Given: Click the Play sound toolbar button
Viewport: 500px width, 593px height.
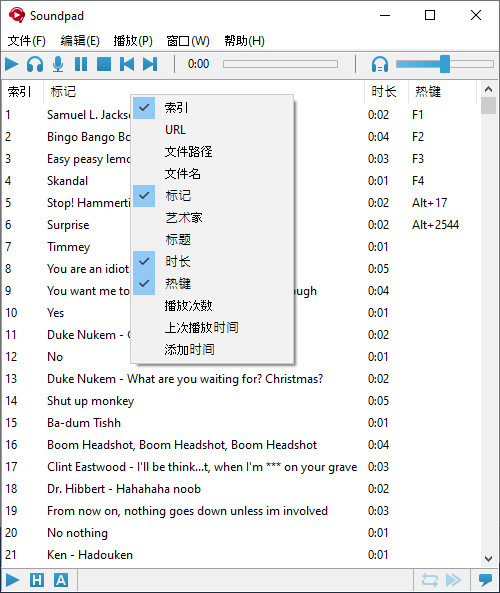Looking at the screenshot, I should point(12,64).
